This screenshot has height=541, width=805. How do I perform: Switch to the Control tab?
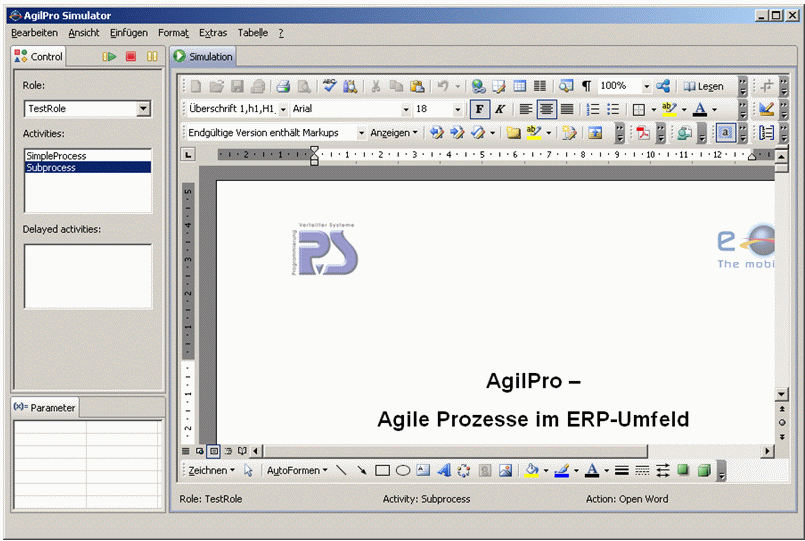39,56
